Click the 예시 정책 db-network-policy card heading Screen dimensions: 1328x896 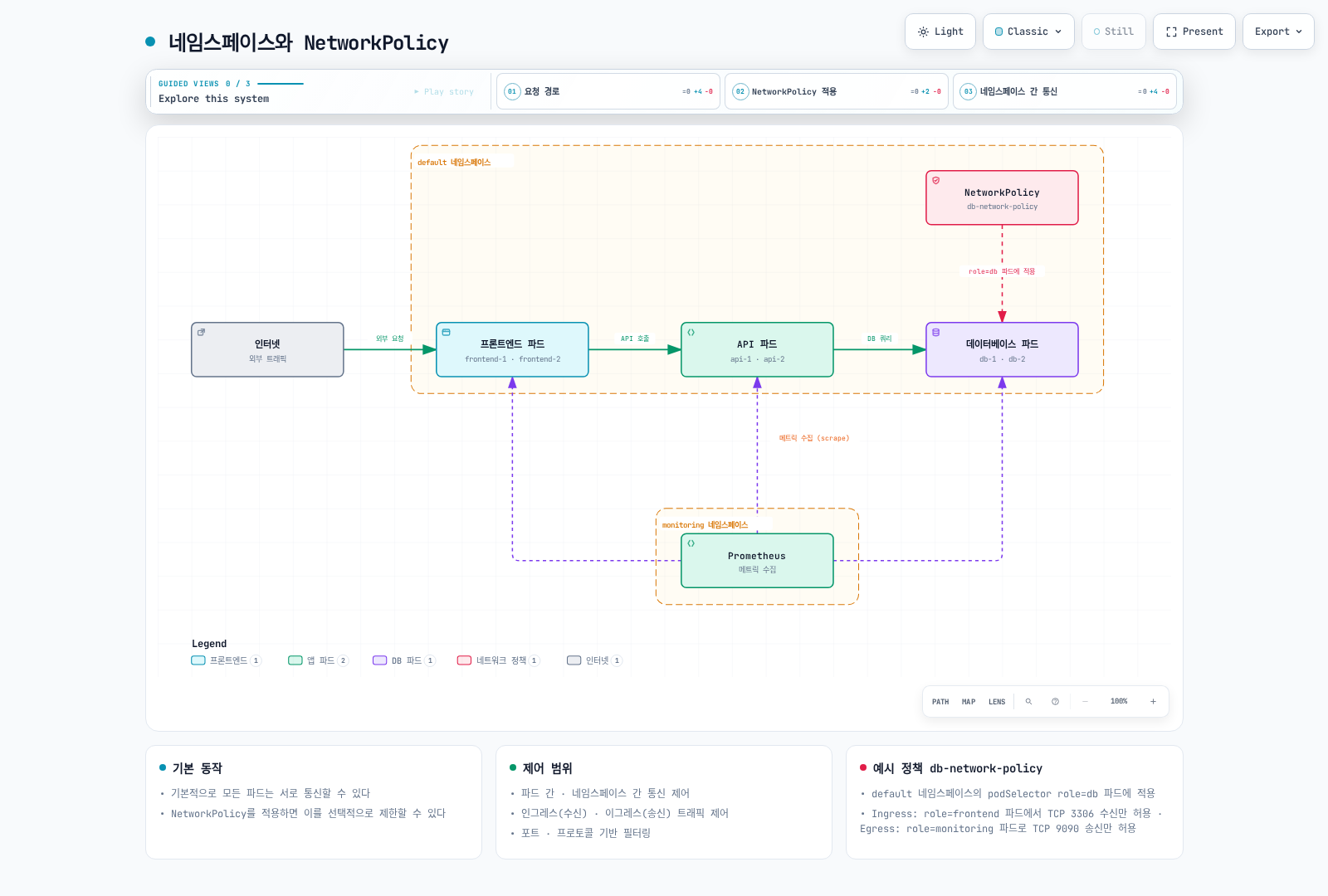[x=957, y=768]
